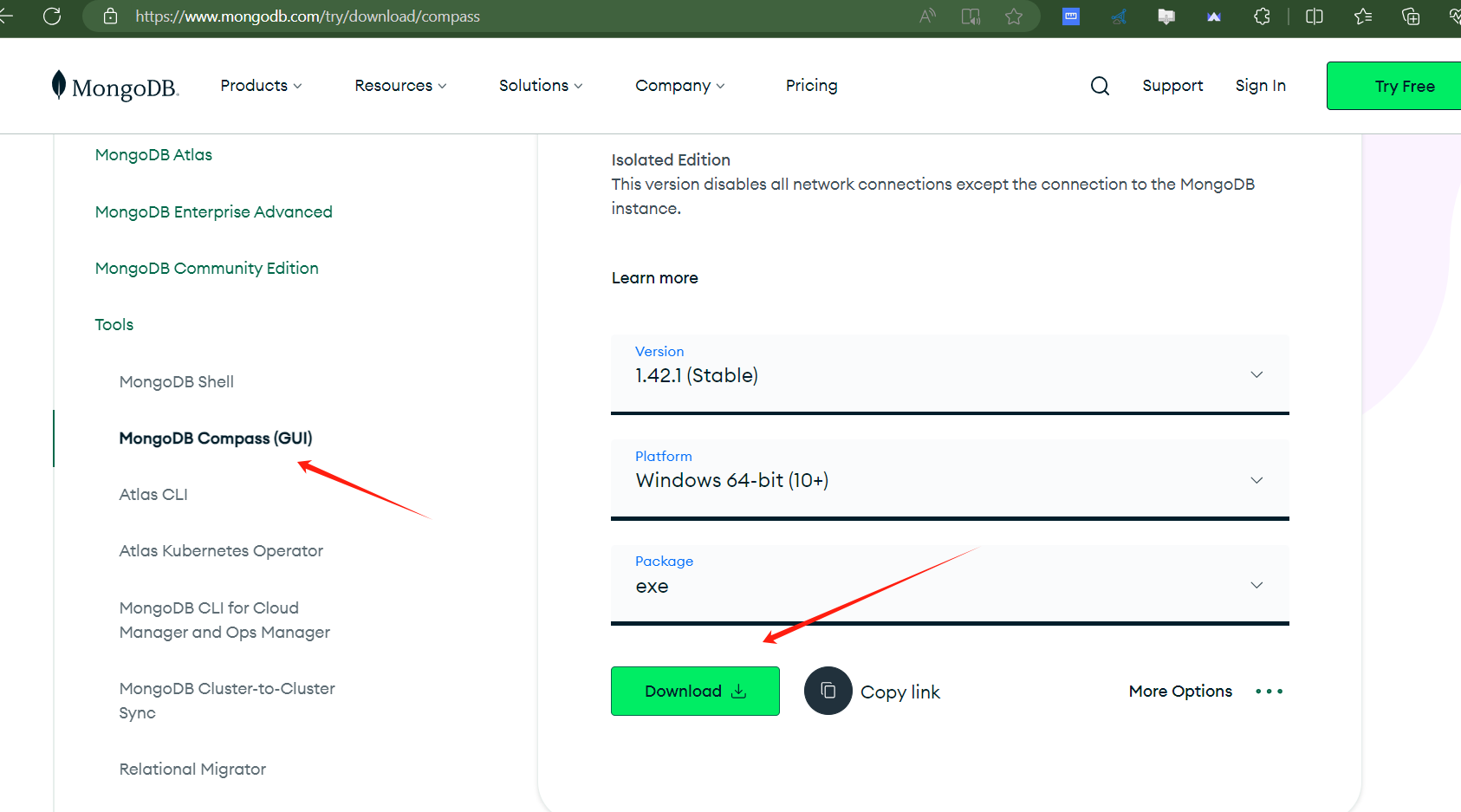
Task: Open the browser Collections icon
Action: point(1411,16)
